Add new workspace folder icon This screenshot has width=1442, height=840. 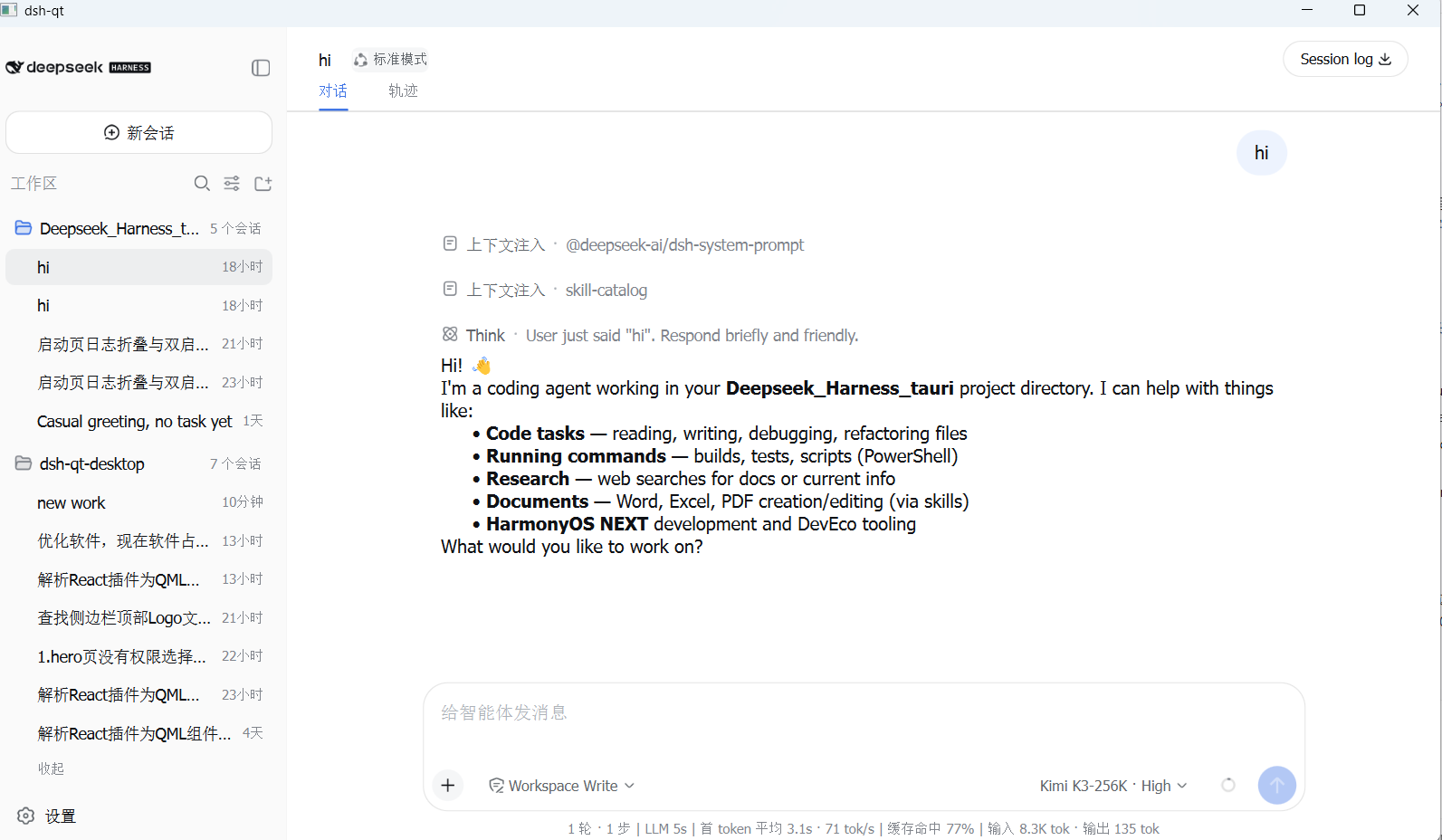[263, 184]
